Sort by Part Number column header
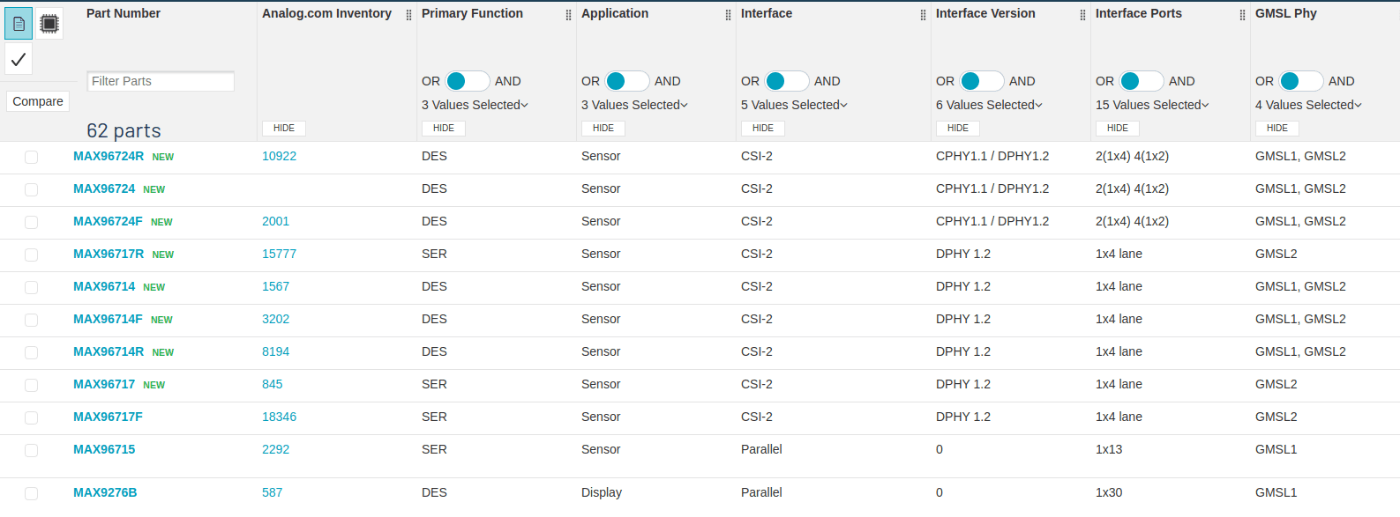The image size is (1400, 517). tap(123, 14)
